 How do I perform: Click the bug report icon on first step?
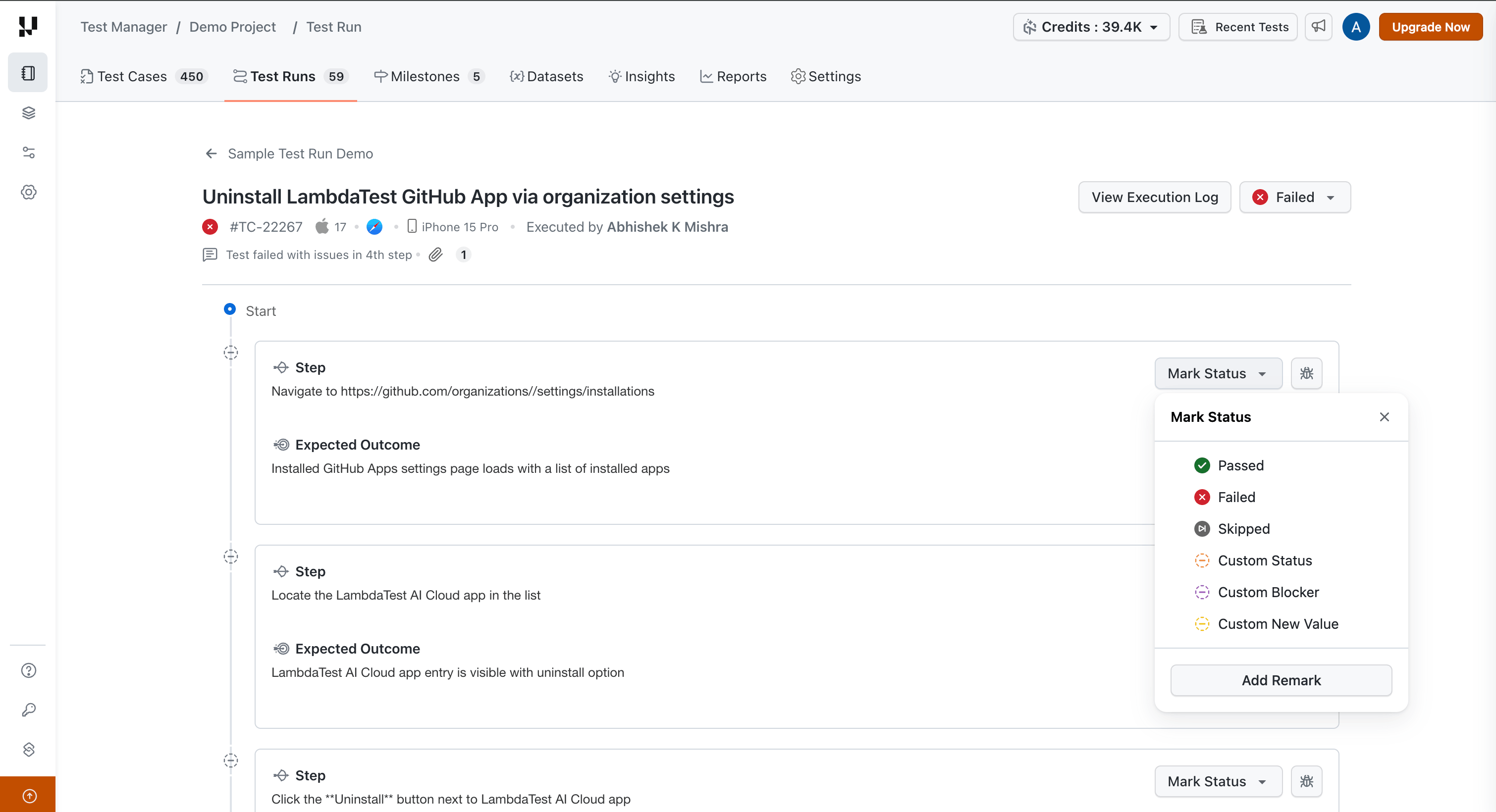1306,373
